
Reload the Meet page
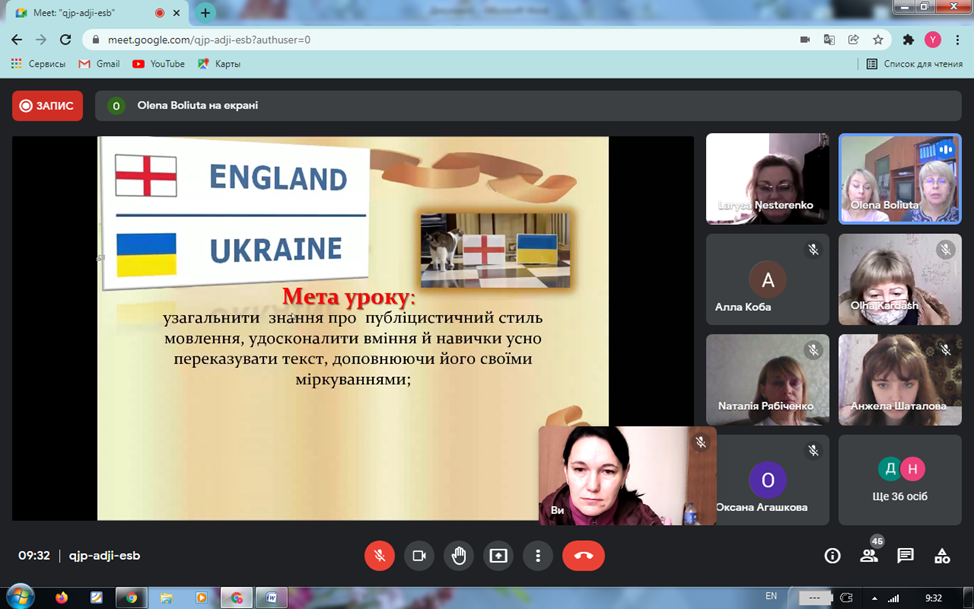[65, 40]
